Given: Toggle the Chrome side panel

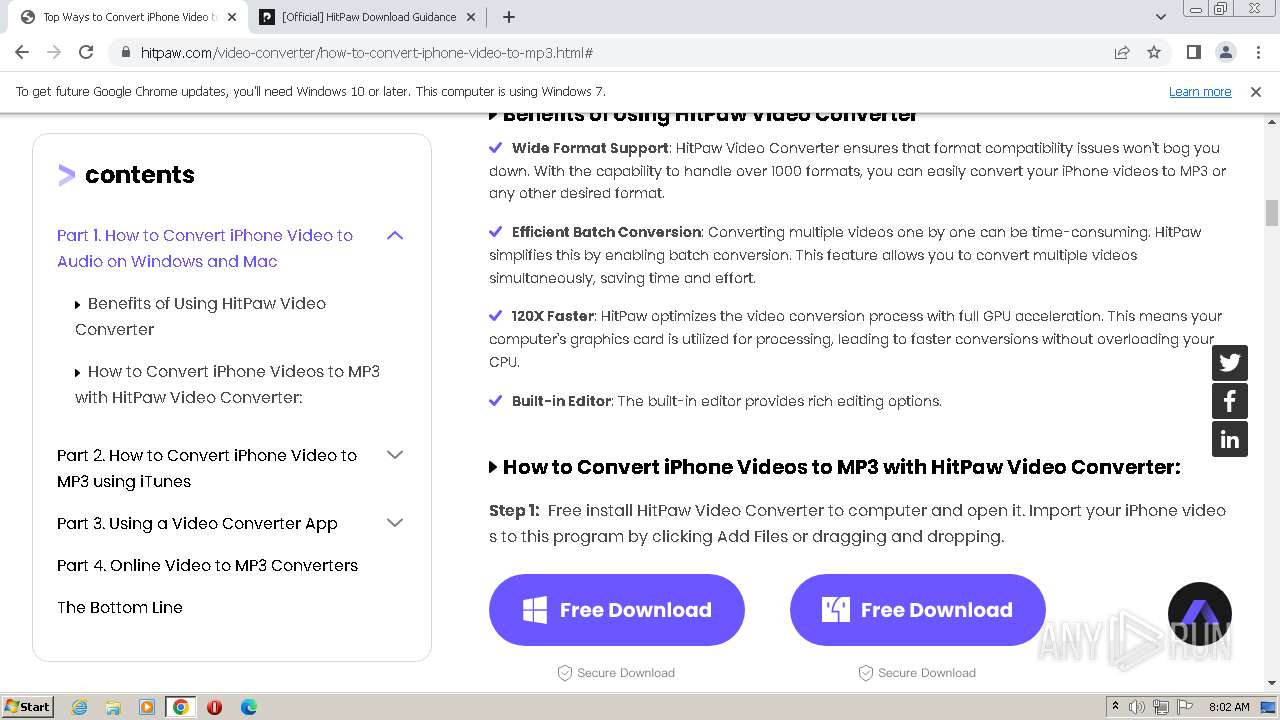Looking at the screenshot, I should tap(1193, 52).
